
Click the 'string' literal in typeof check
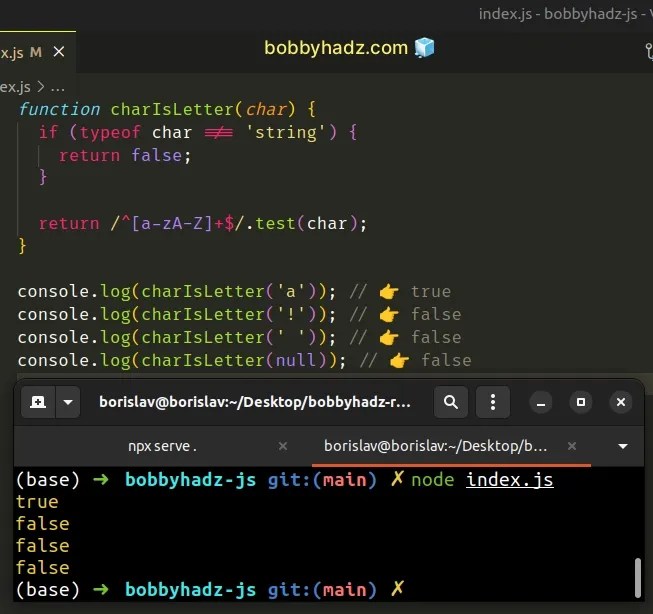(x=286, y=132)
